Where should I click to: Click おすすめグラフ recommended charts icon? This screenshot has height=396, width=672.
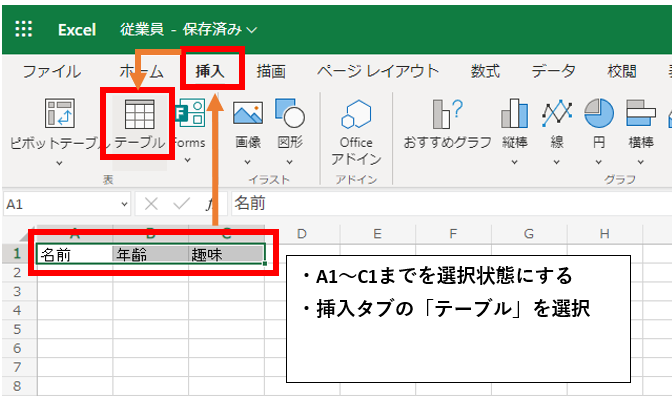[447, 114]
